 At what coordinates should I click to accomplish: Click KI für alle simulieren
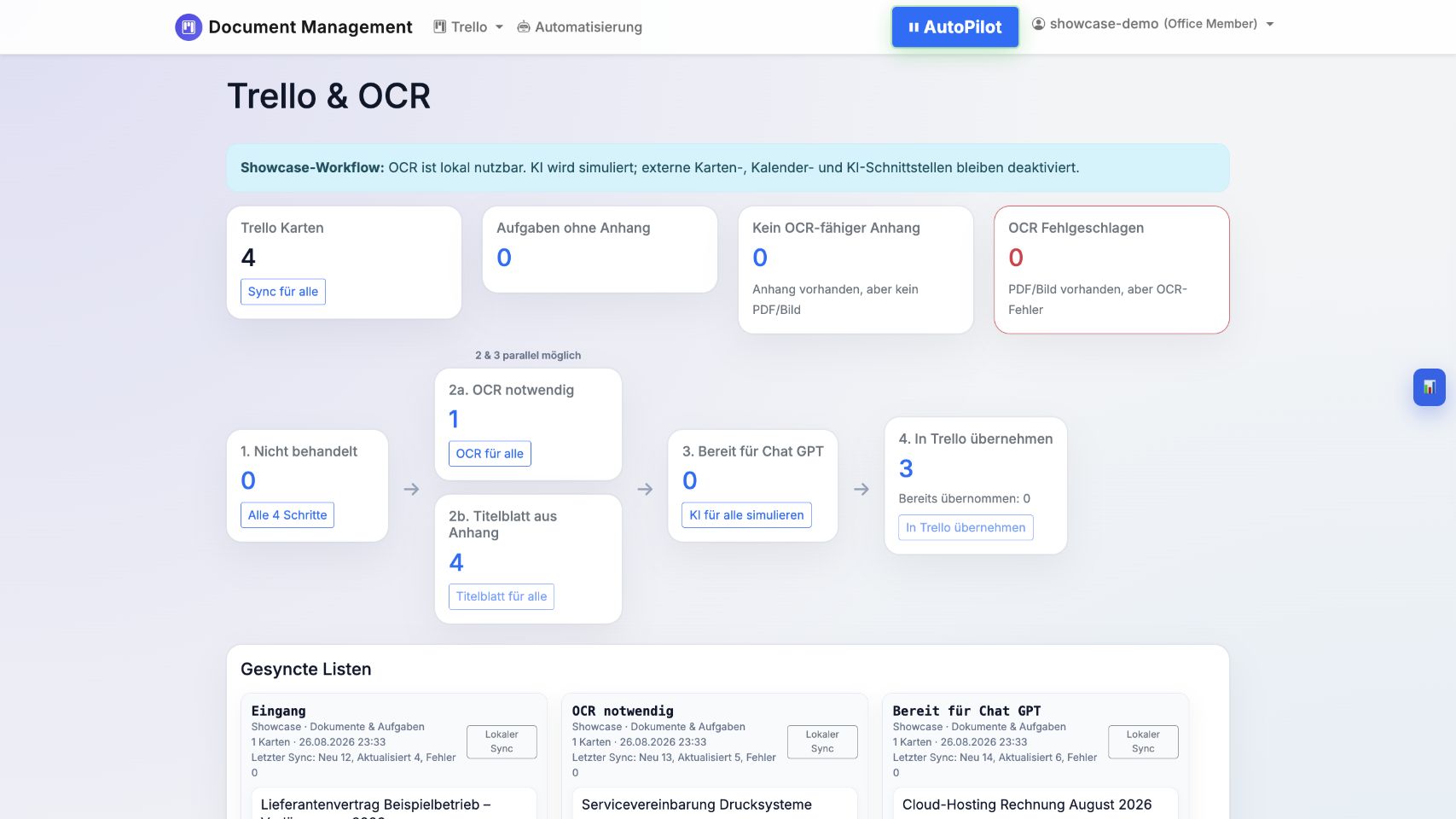[x=746, y=515]
